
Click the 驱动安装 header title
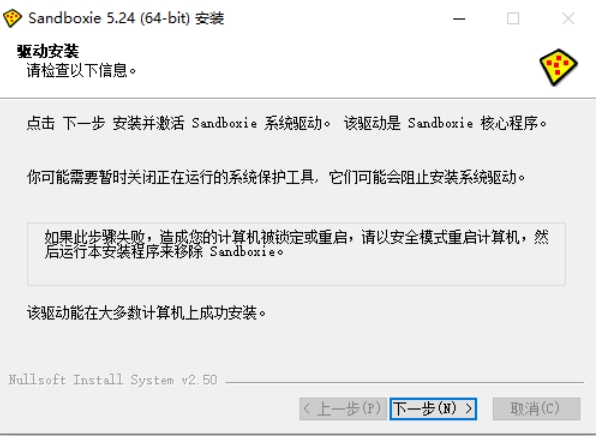(x=48, y=51)
